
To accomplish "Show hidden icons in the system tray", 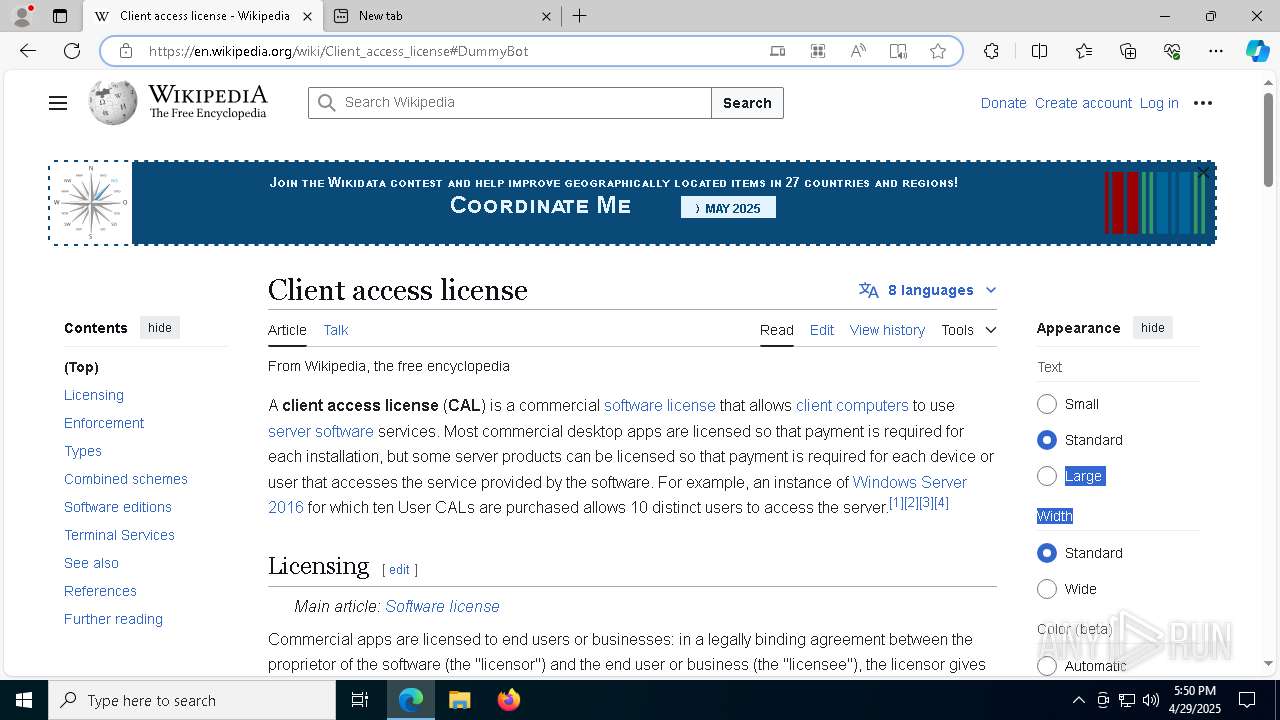I will coord(1078,700).
